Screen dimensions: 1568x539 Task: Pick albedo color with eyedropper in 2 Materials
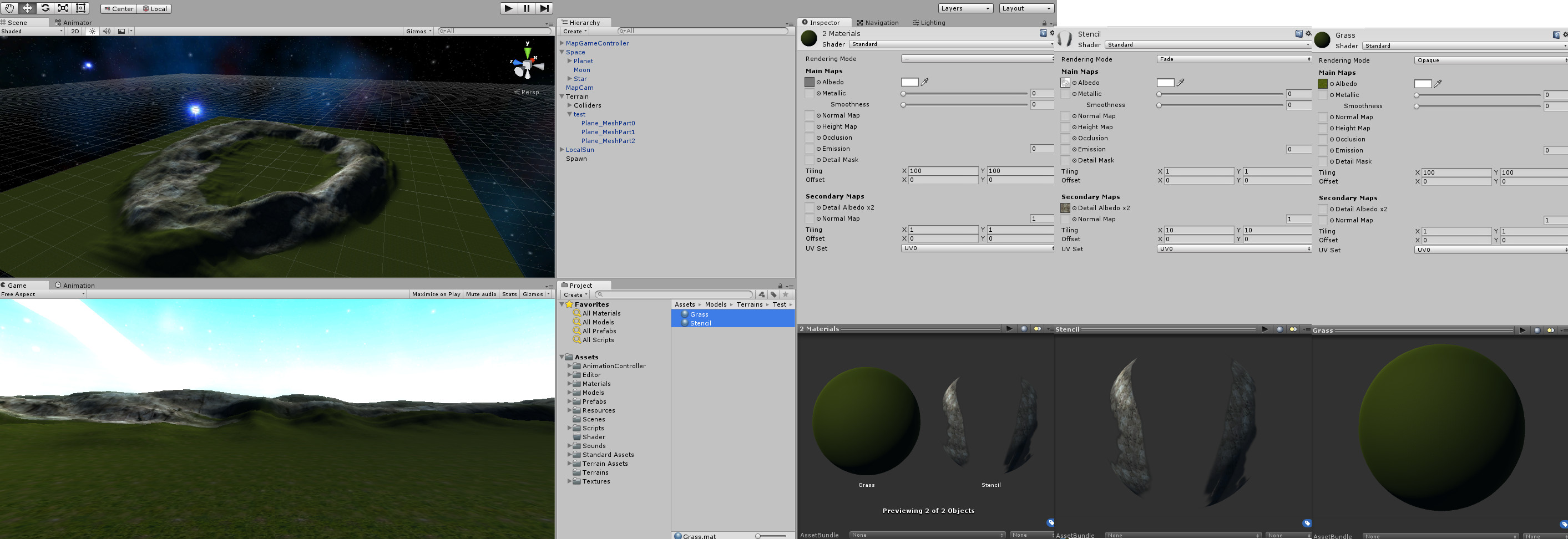coord(925,82)
